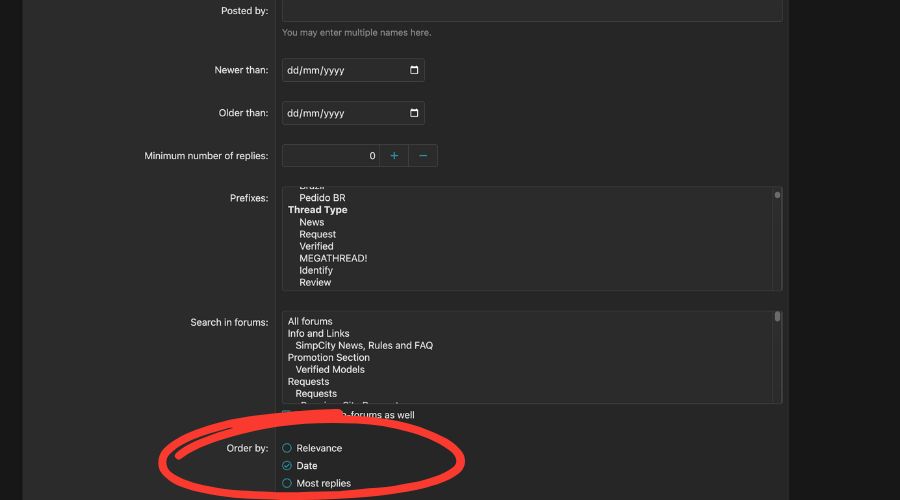Choose the Request prefix
The image size is (900, 500).
coord(317,234)
